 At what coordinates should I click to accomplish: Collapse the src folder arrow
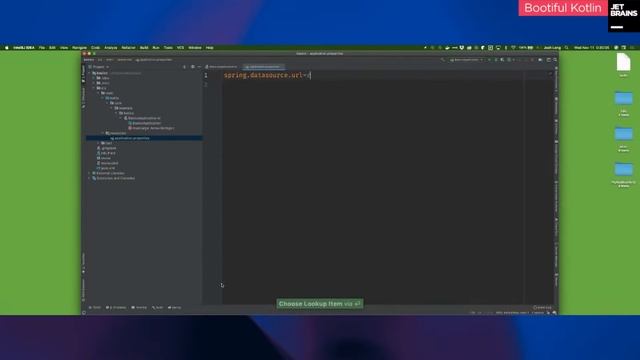pos(94,88)
